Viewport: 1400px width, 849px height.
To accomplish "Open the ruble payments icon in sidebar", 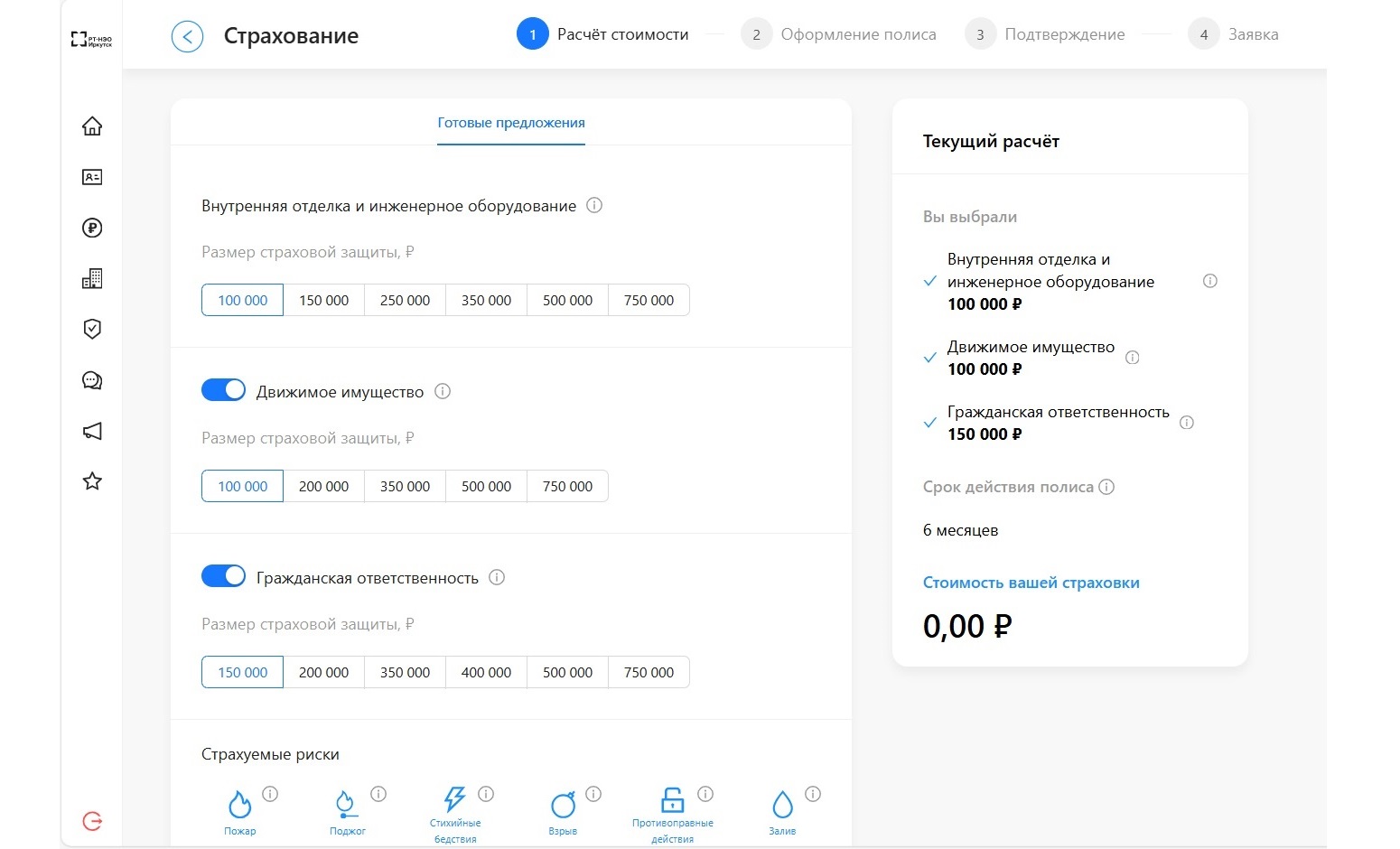I will [x=92, y=228].
